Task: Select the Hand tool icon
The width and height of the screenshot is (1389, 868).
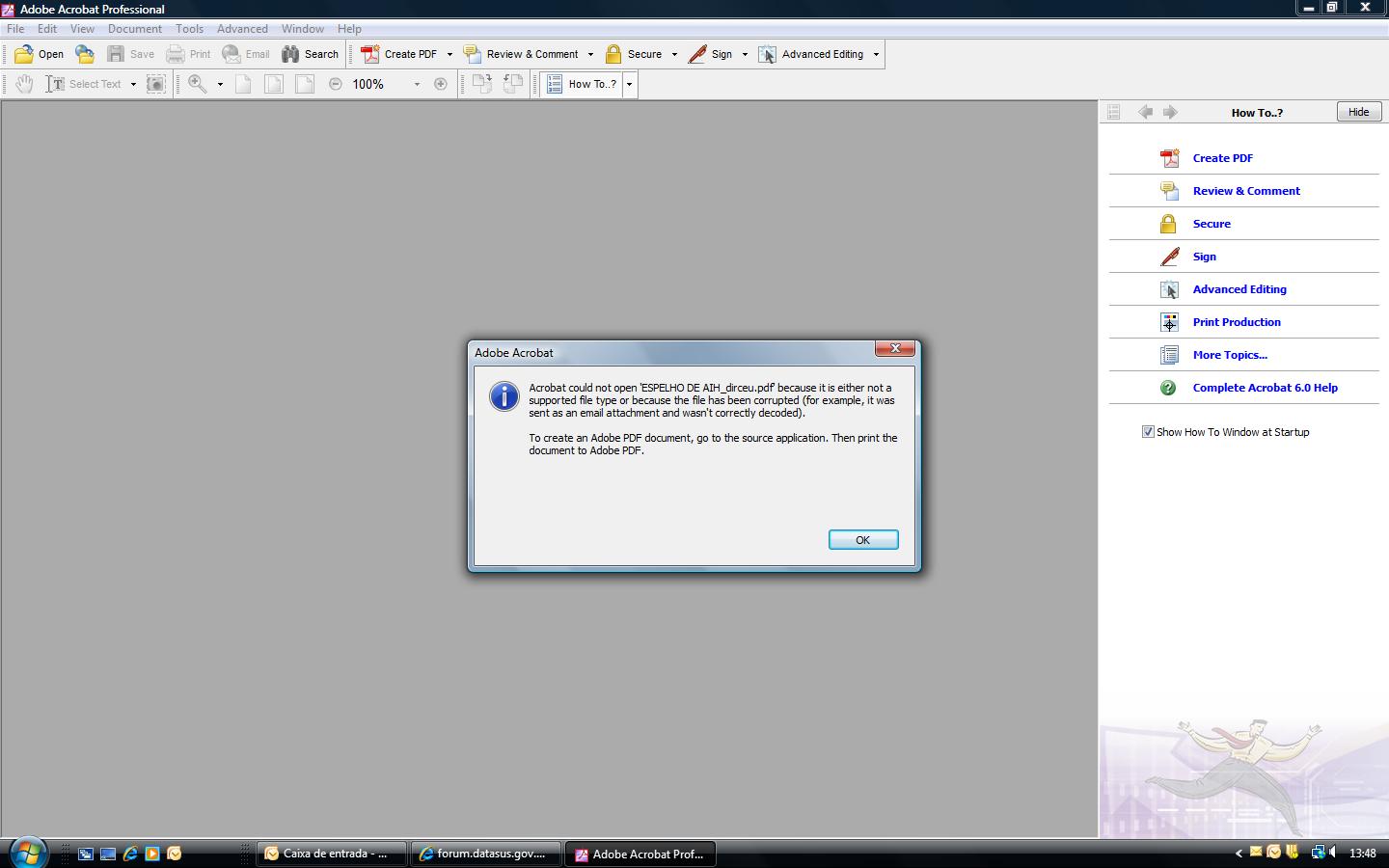Action: click(x=24, y=84)
